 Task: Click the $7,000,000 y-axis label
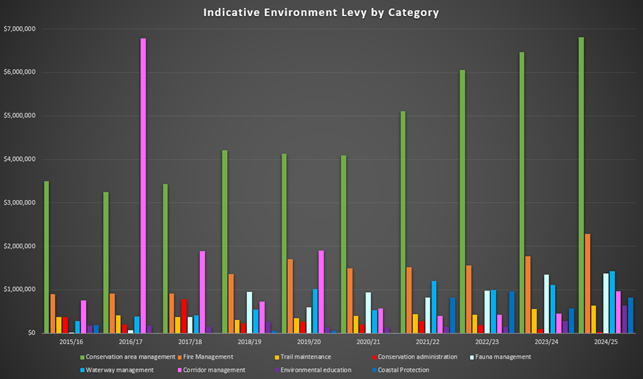pos(19,29)
